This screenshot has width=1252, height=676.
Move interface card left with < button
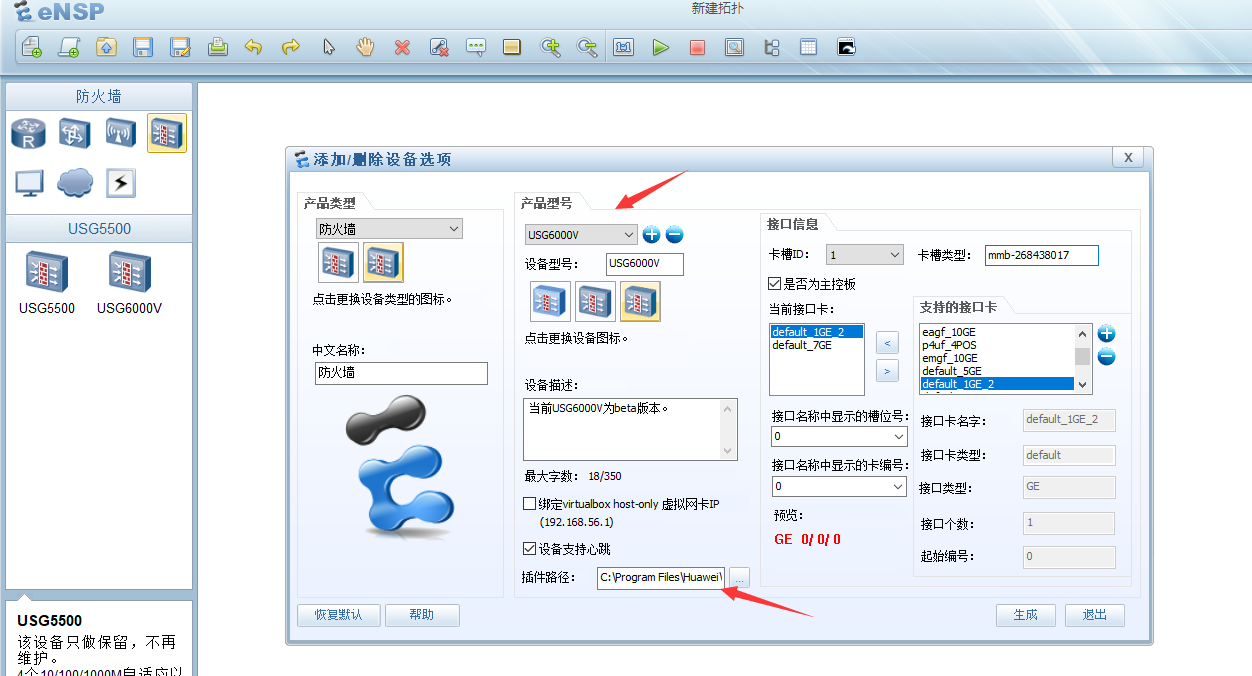pyautogui.click(x=887, y=343)
